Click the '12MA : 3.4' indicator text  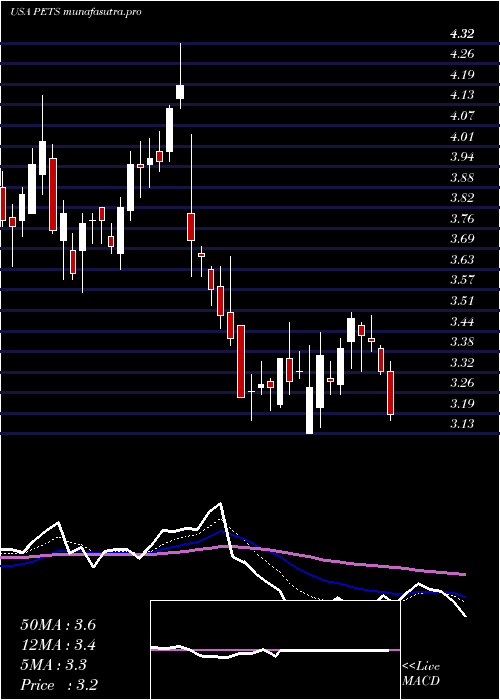(x=58, y=645)
